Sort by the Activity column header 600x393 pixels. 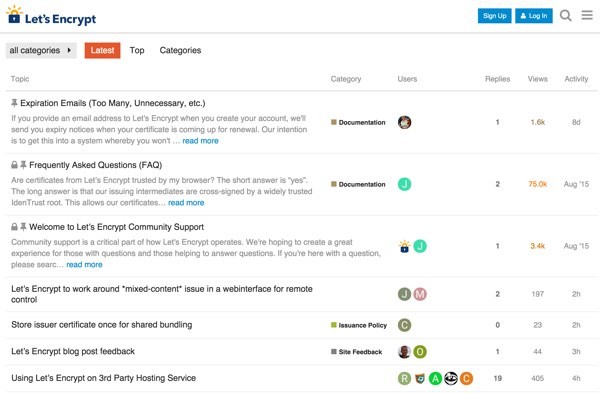pyautogui.click(x=576, y=79)
